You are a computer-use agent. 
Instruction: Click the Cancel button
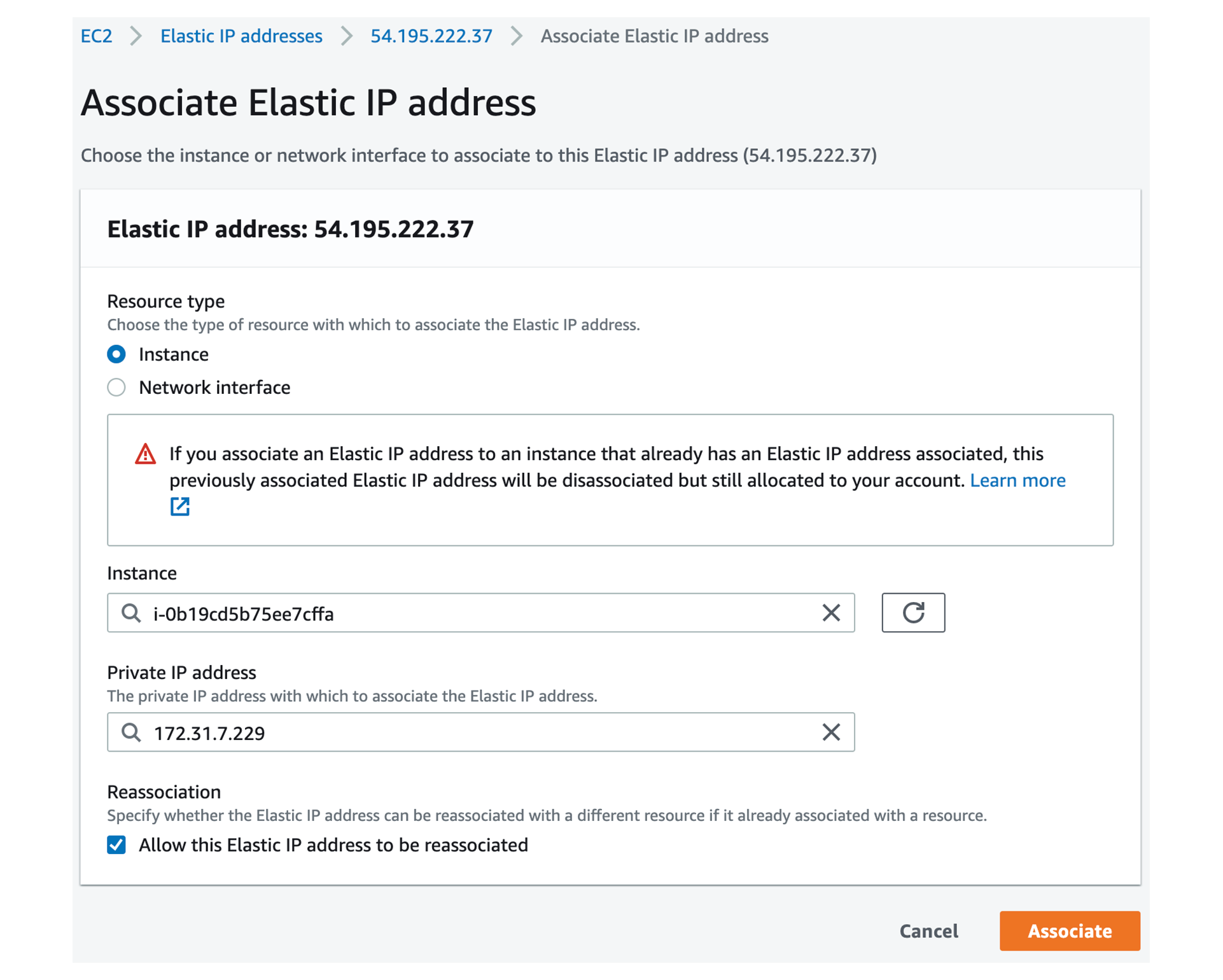pyautogui.click(x=928, y=930)
